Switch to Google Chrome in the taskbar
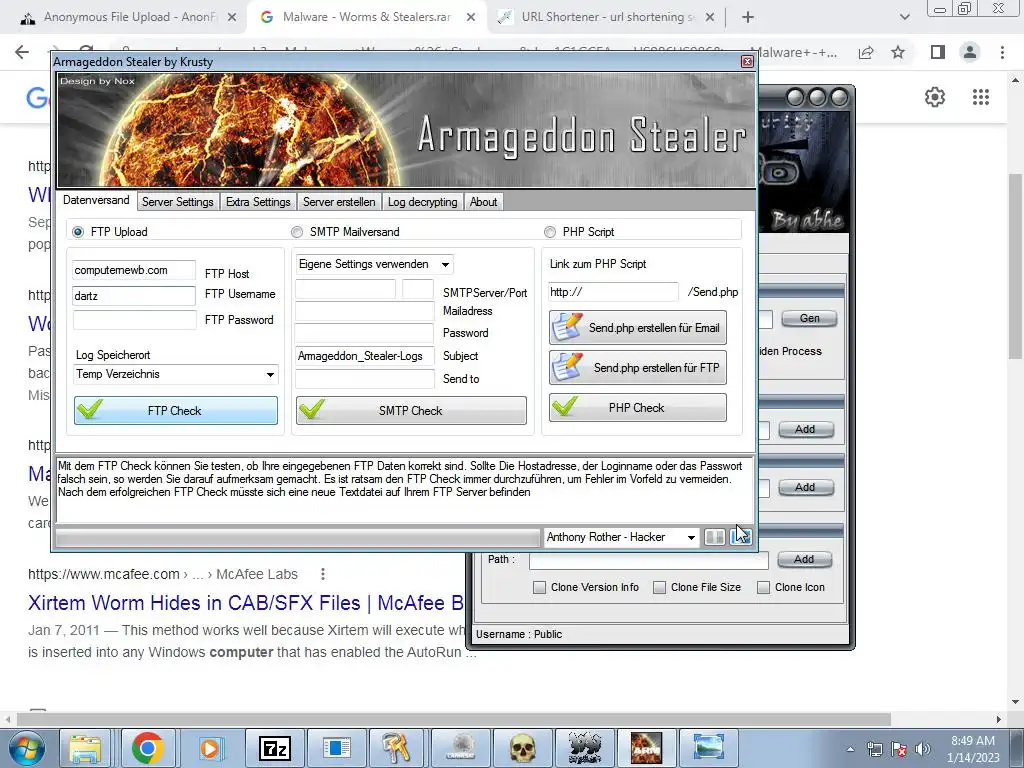Screen dimensions: 1024x768 tap(148, 748)
